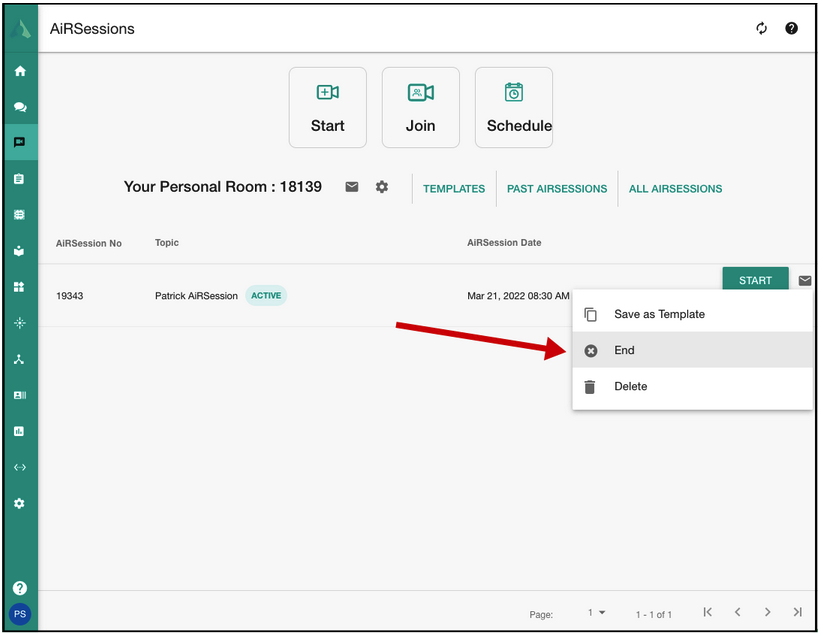
Task: Click the Your Personal Room : 18139 heading
Action: pyautogui.click(x=223, y=187)
